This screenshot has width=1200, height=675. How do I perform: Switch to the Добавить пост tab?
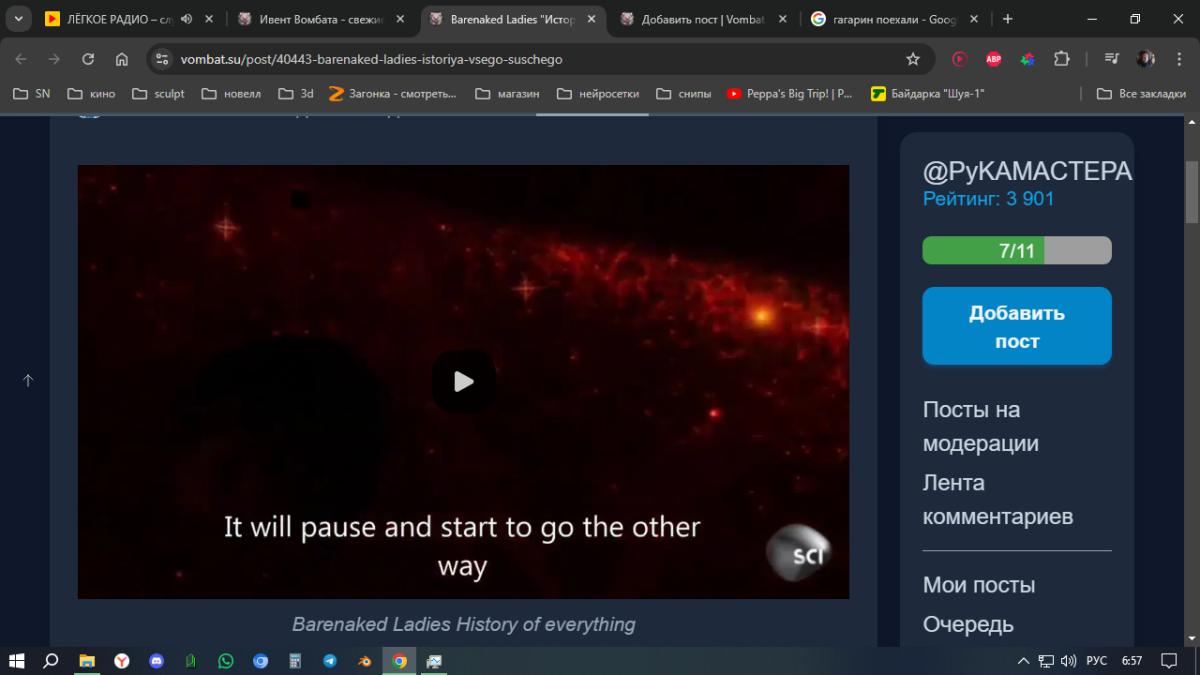point(704,19)
